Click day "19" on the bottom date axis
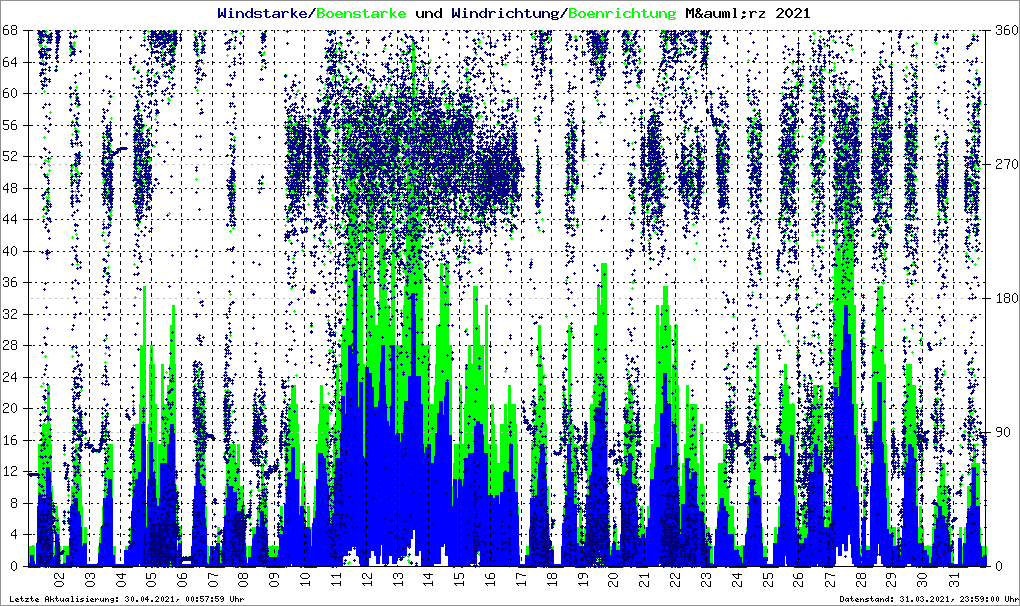 (583, 578)
